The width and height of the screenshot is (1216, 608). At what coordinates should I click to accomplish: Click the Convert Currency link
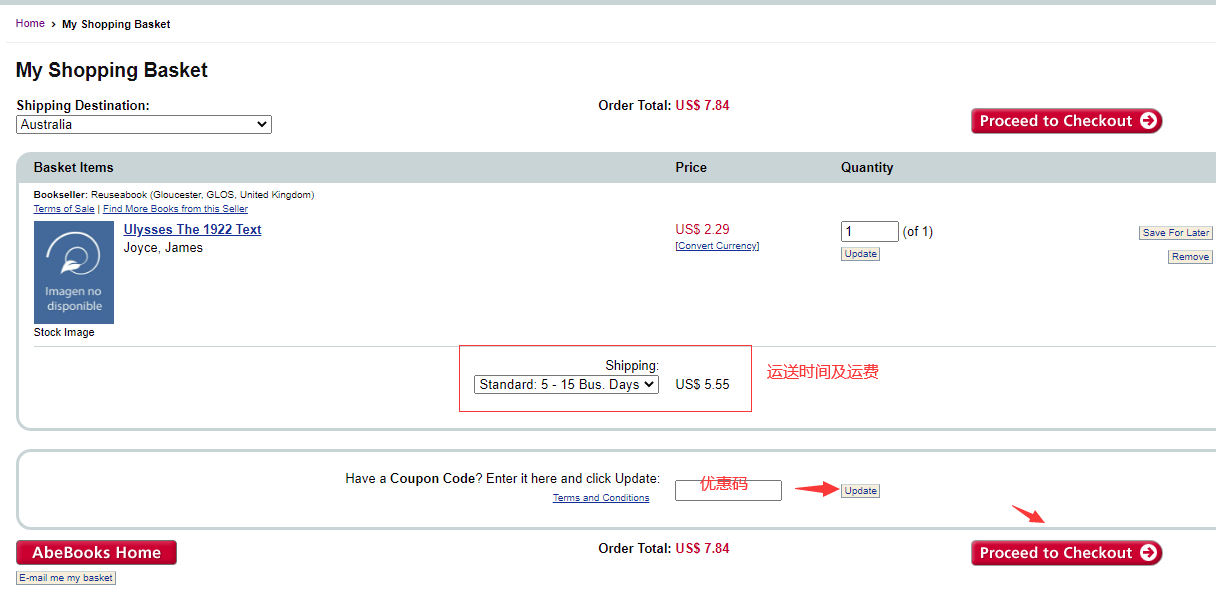click(717, 246)
